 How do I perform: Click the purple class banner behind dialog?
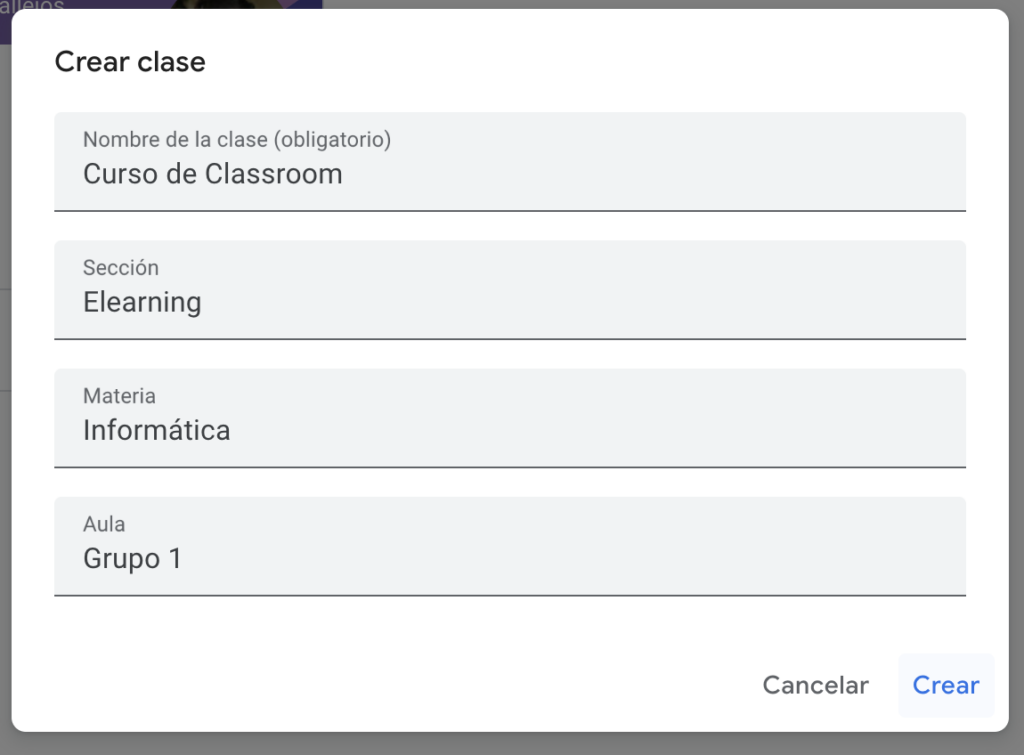point(163,4)
